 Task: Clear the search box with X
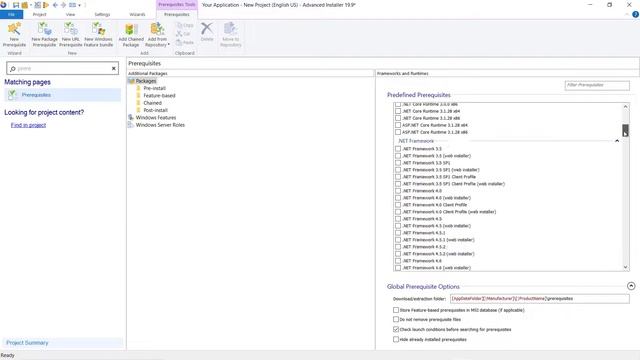(x=114, y=69)
